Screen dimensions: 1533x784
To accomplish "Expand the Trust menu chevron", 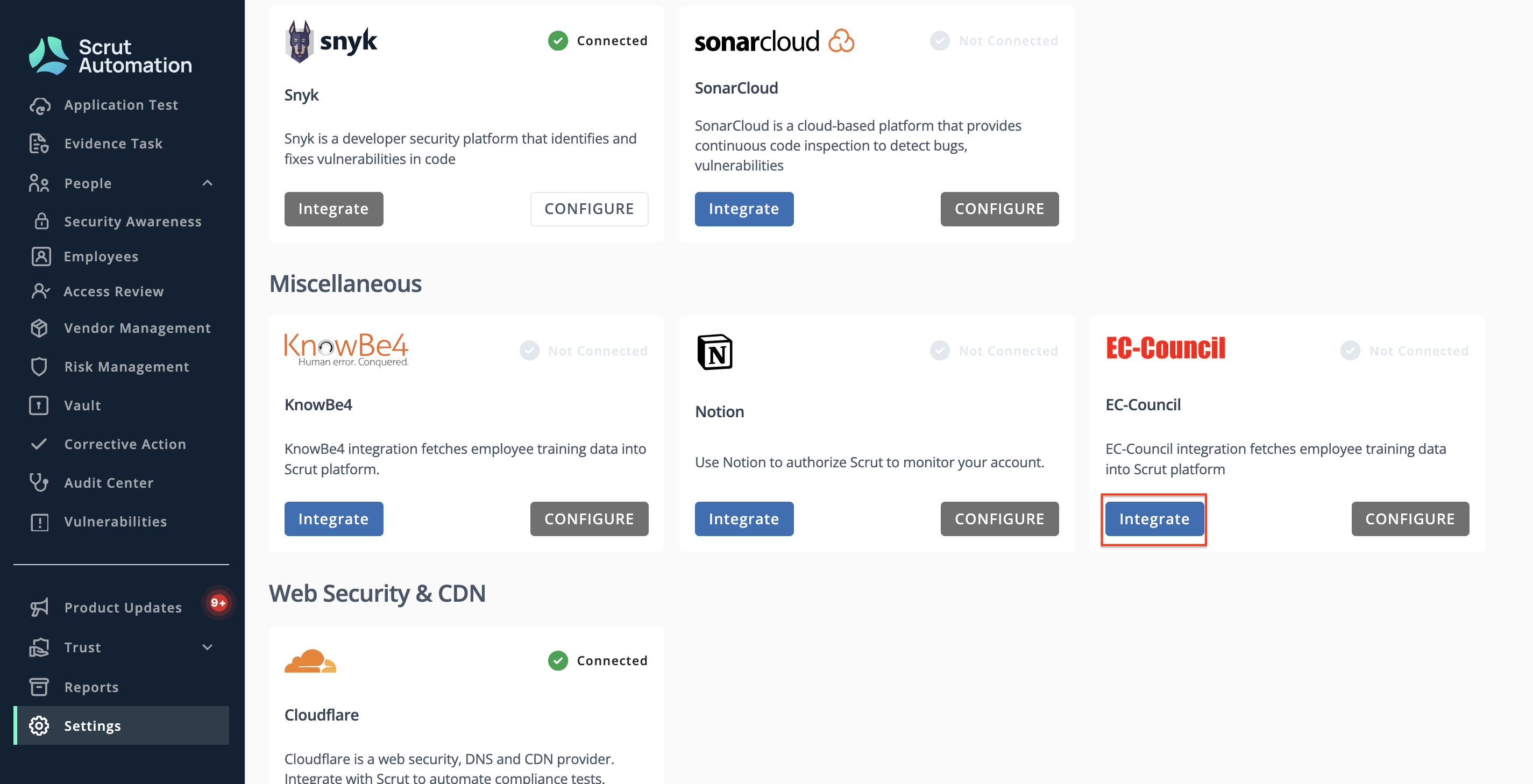I will point(207,647).
